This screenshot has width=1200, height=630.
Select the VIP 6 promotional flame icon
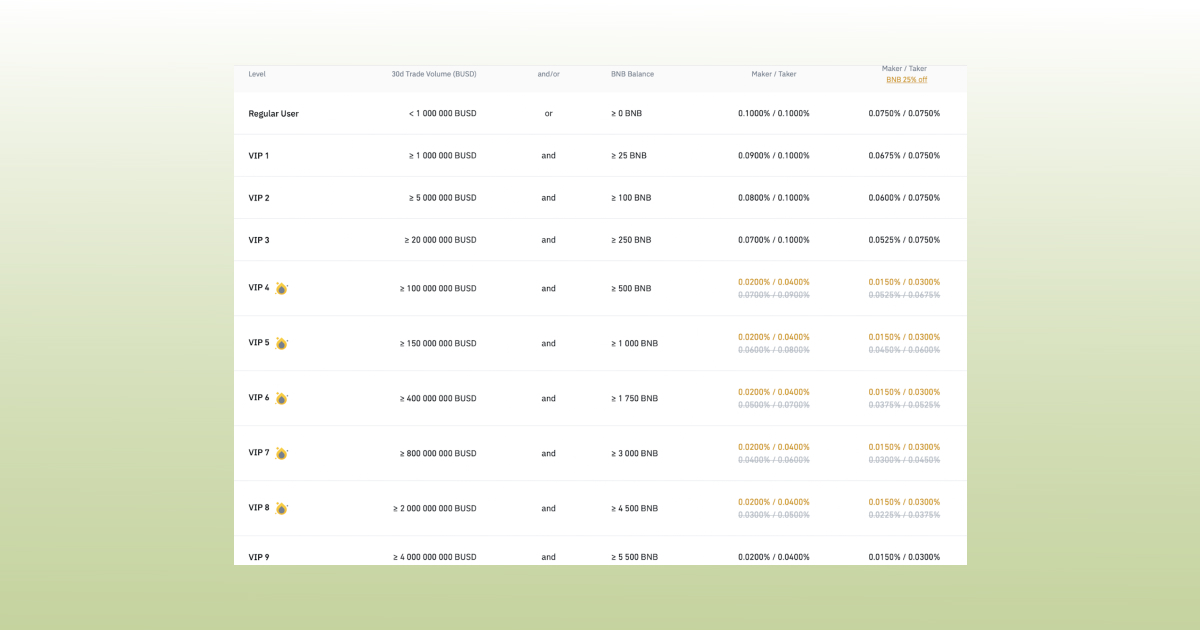tap(281, 398)
